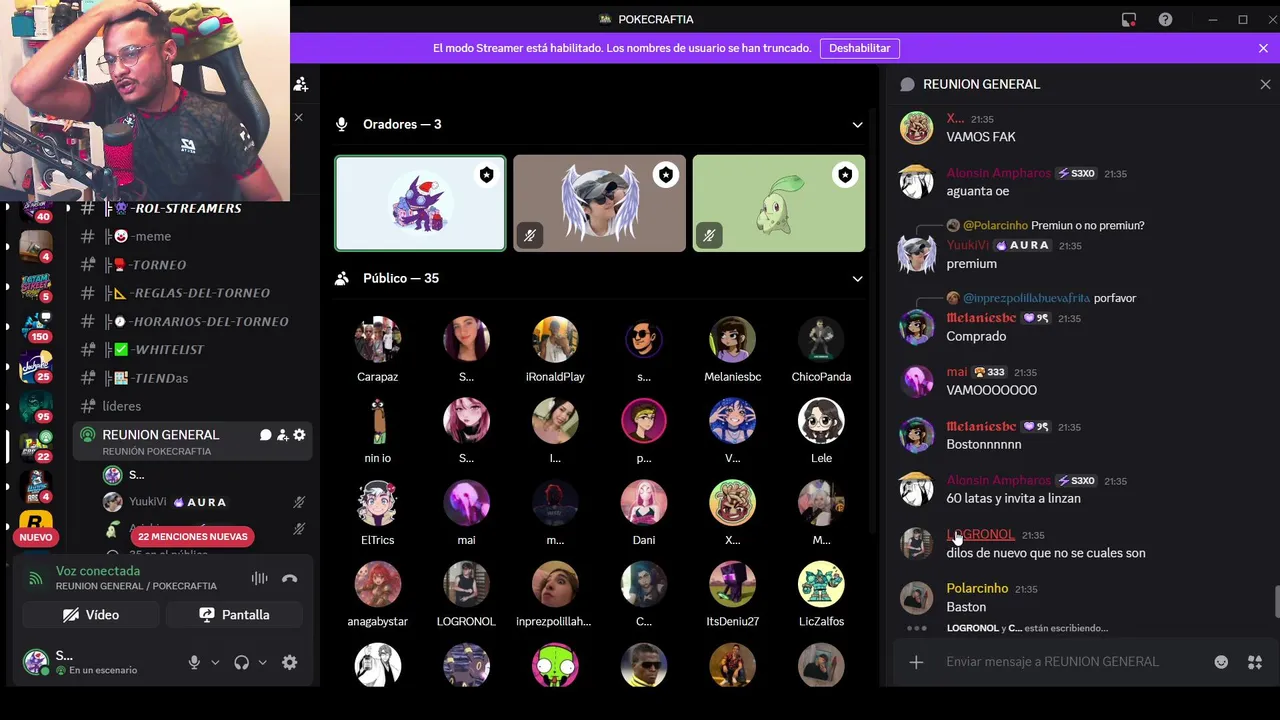Open the members icon above the stage view
Image resolution: width=1280 pixels, height=720 pixels.
tap(300, 84)
